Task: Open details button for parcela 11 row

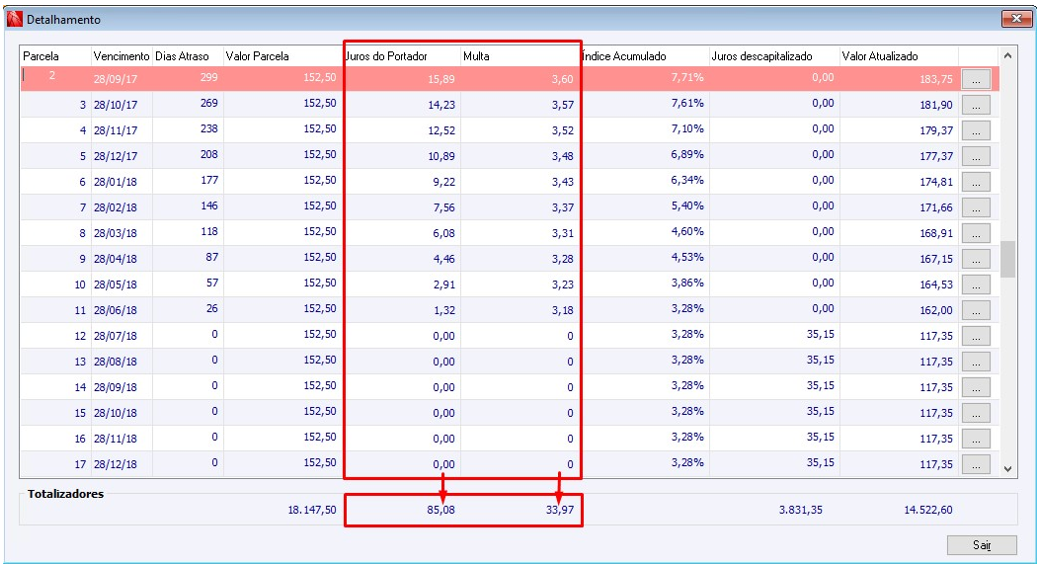Action: tap(976, 310)
